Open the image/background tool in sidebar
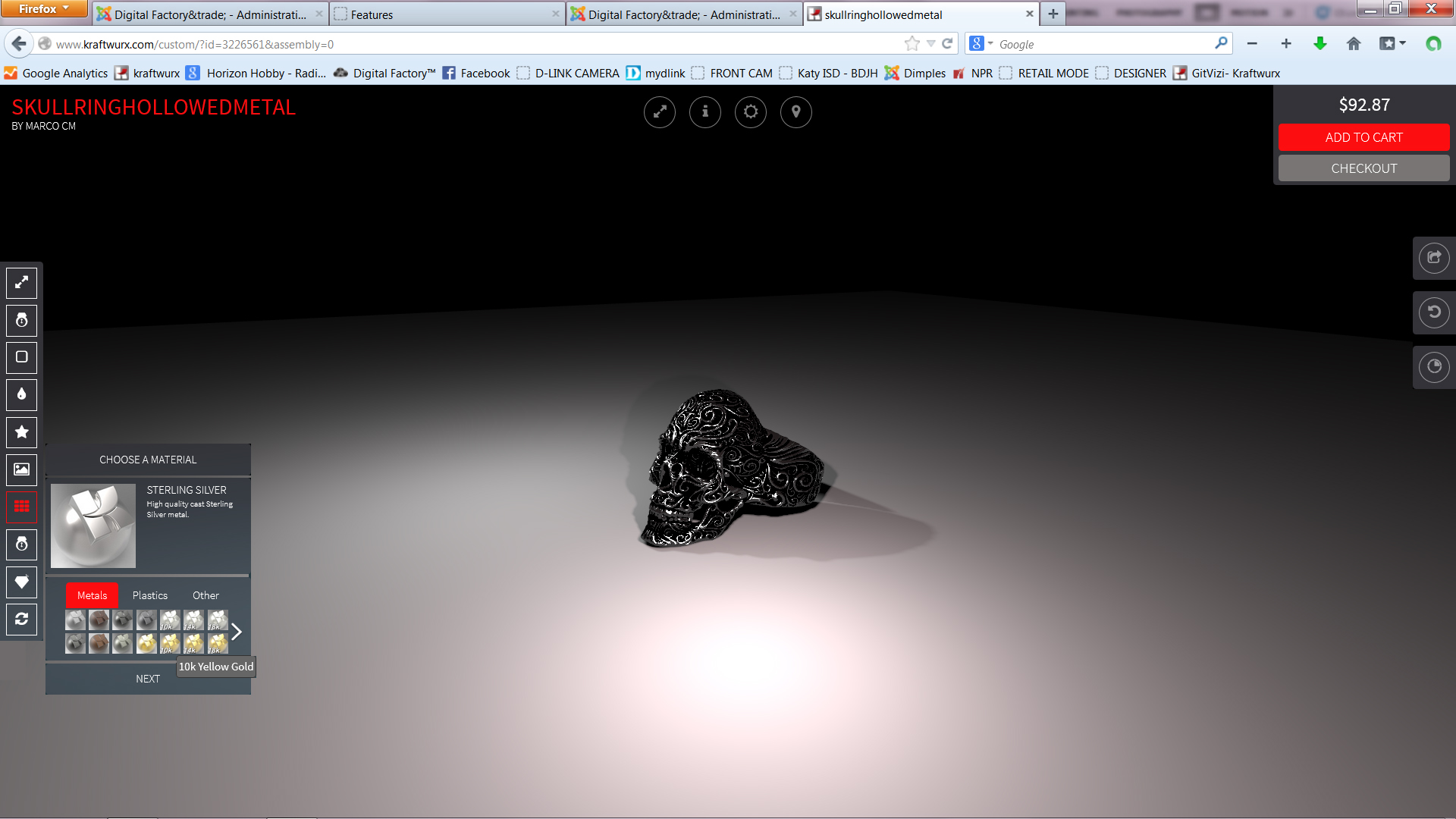The width and height of the screenshot is (1456, 819). pos(22,469)
